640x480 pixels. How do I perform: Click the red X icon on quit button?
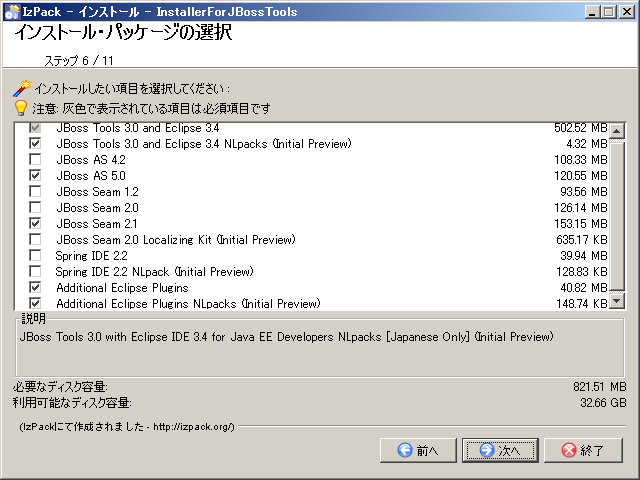coord(568,450)
